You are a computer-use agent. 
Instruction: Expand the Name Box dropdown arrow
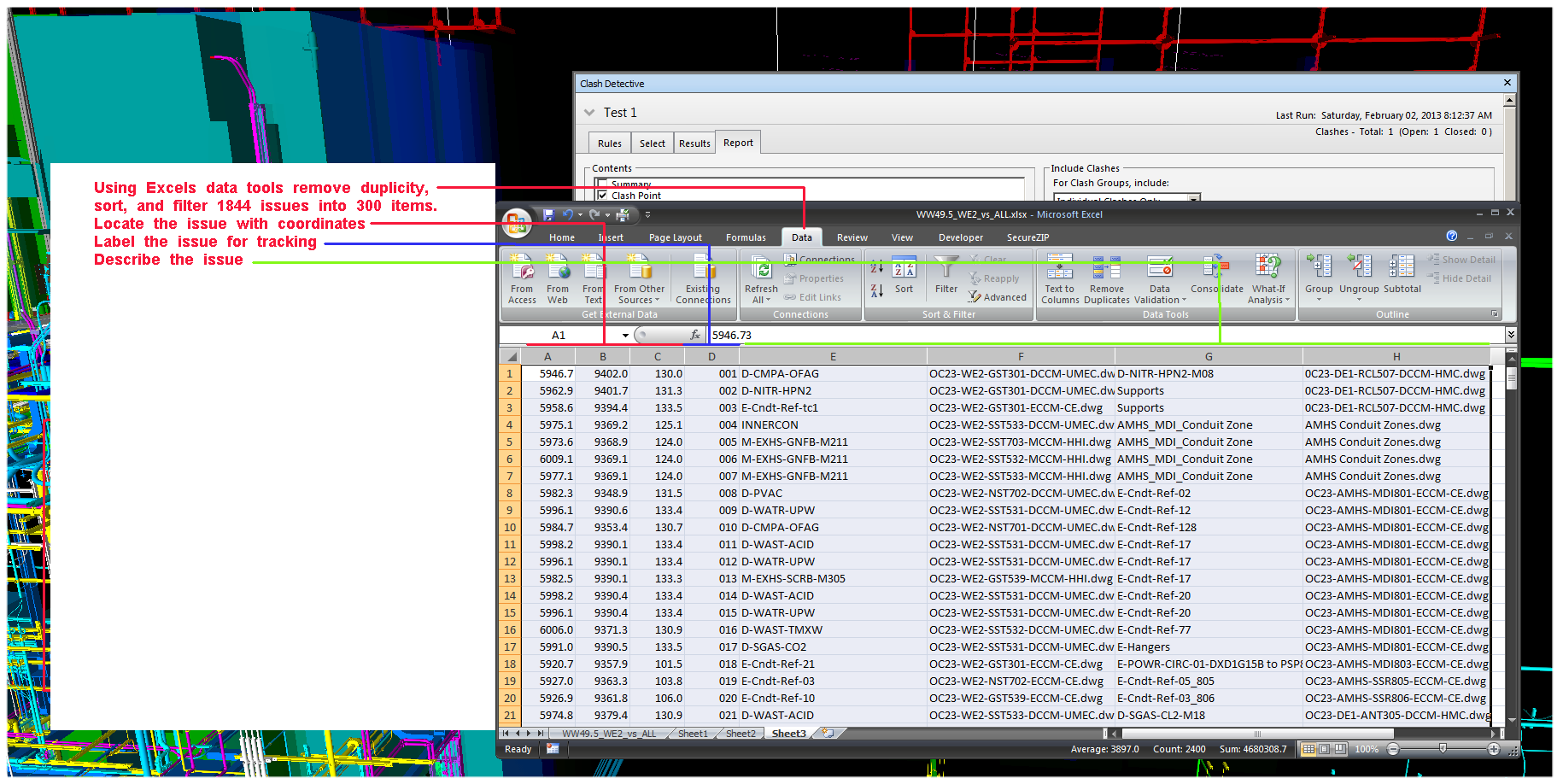point(625,336)
